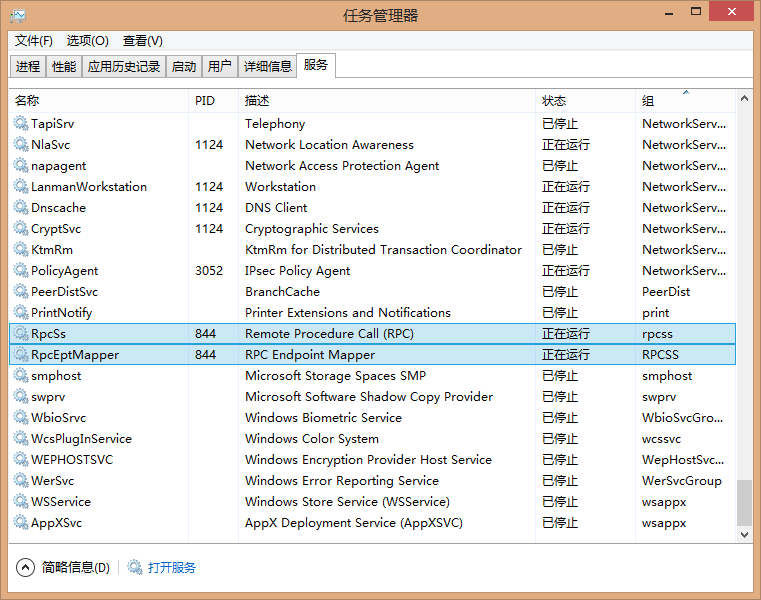The width and height of the screenshot is (761, 600).
Task: Open the 查看(V) menu
Action: click(x=142, y=41)
